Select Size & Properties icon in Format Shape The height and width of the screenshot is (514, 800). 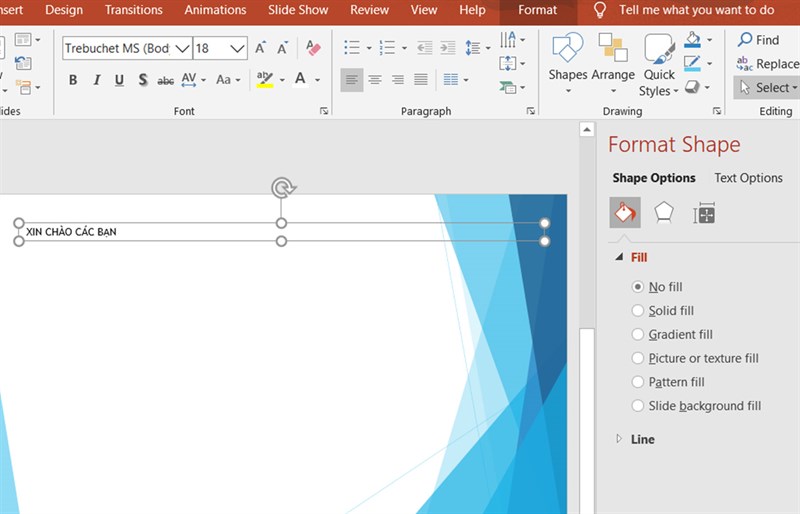pos(704,213)
